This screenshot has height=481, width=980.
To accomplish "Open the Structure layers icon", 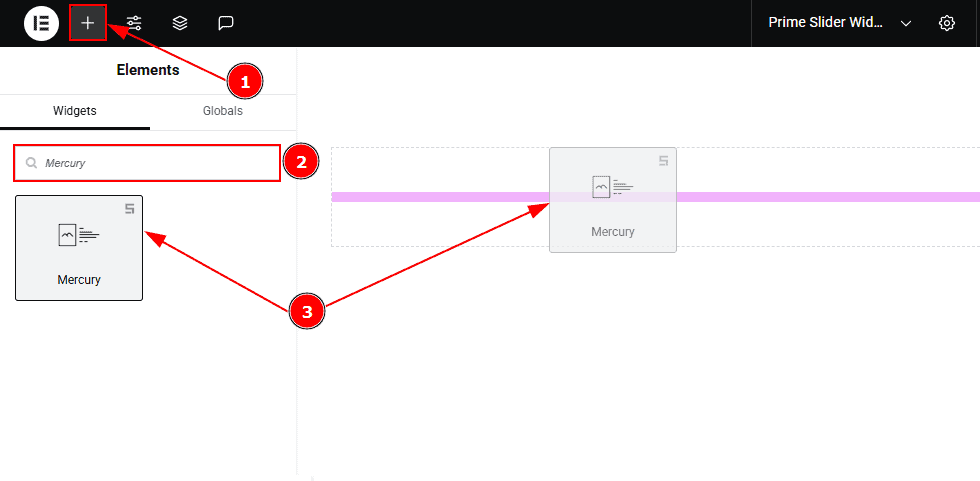I will [x=180, y=23].
